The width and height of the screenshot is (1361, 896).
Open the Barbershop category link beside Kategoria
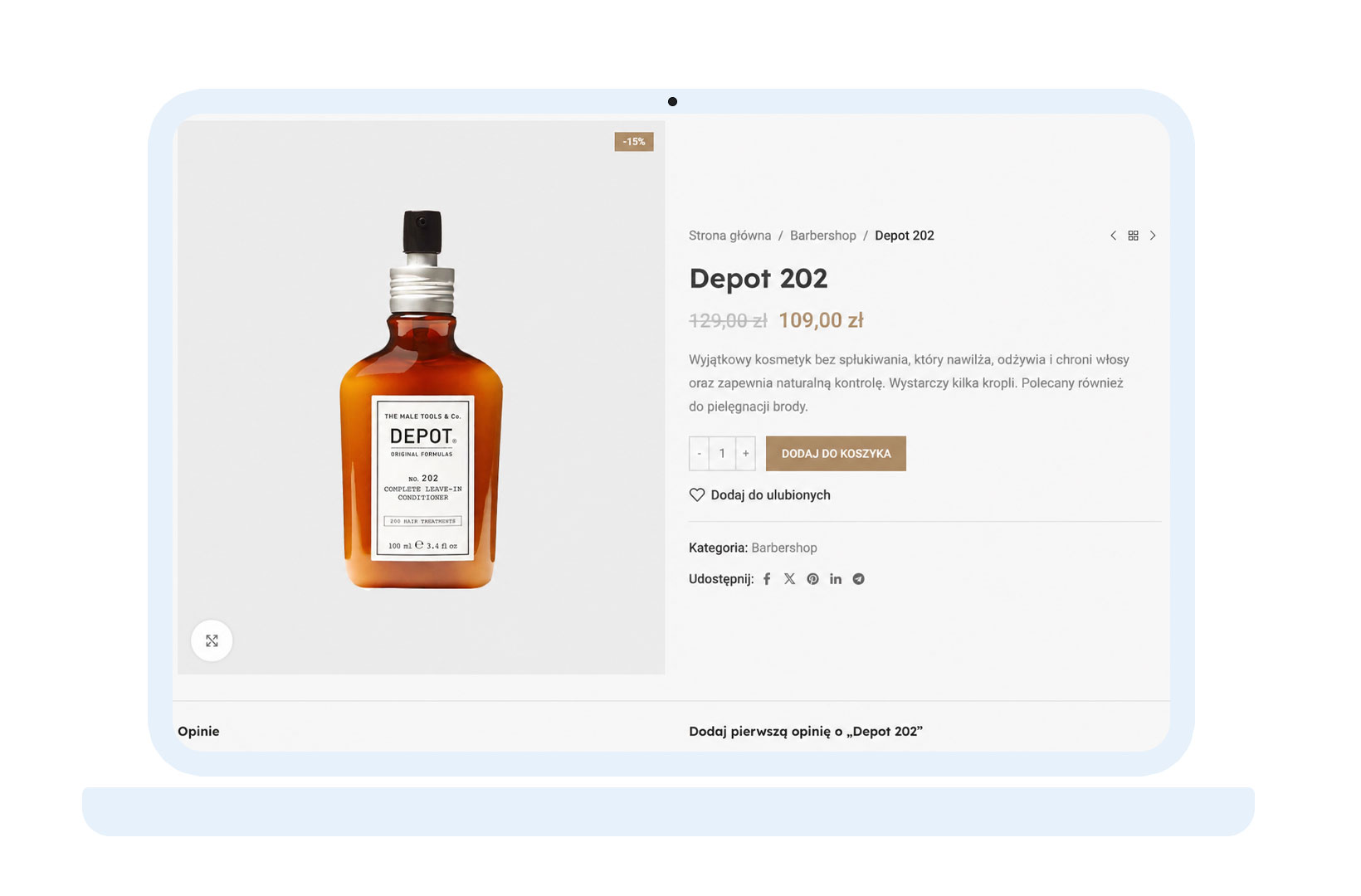click(x=784, y=548)
